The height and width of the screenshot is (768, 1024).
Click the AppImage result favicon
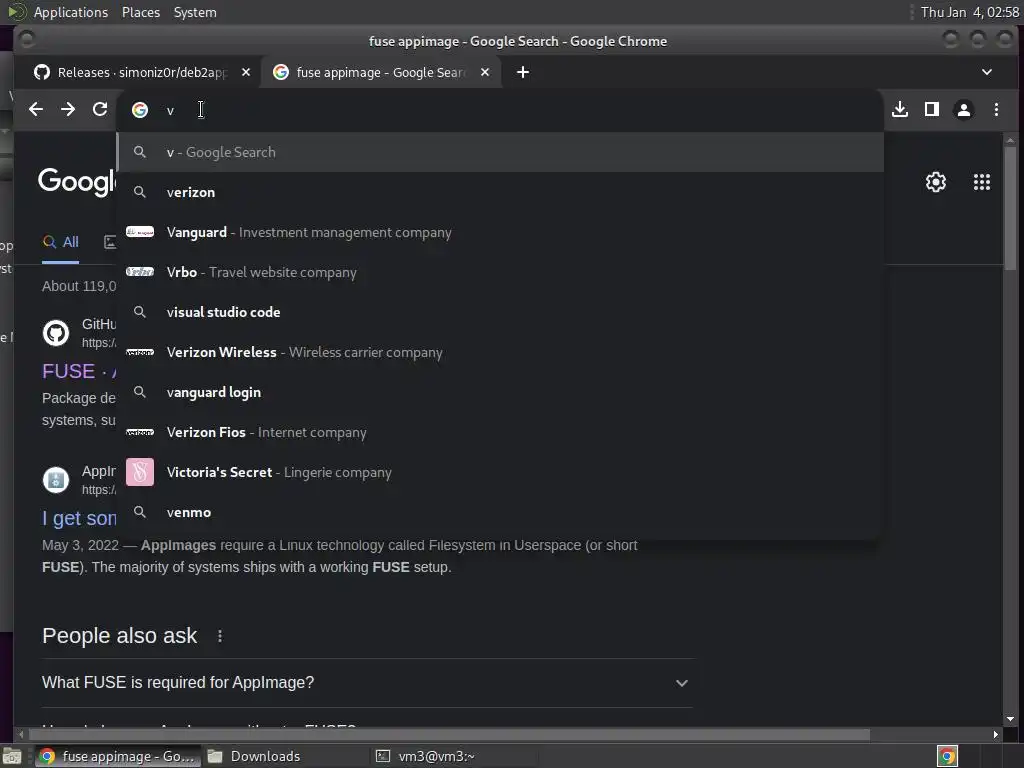[x=56, y=480]
